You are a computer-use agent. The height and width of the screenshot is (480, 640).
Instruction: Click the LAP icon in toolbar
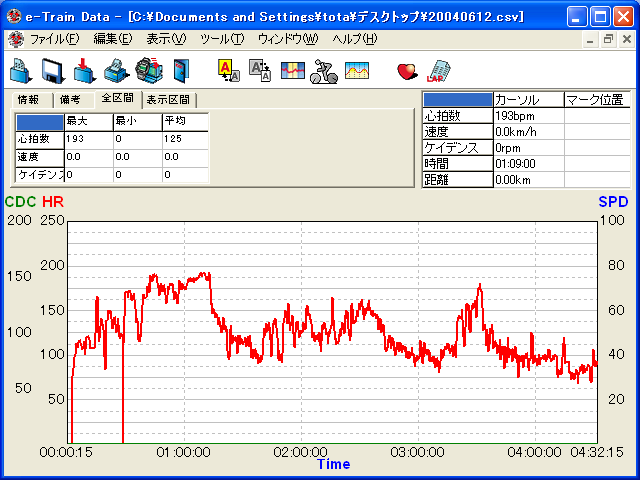coord(437,70)
